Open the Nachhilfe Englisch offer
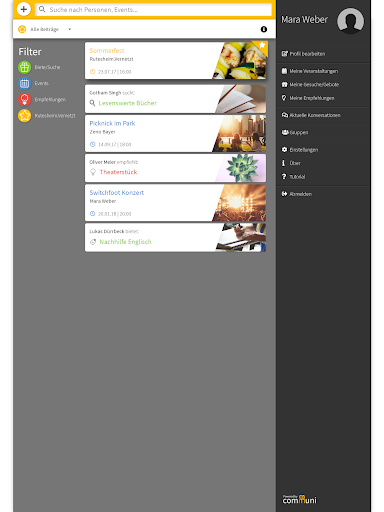Viewport: 384px width, 512px height. pyautogui.click(x=125, y=242)
